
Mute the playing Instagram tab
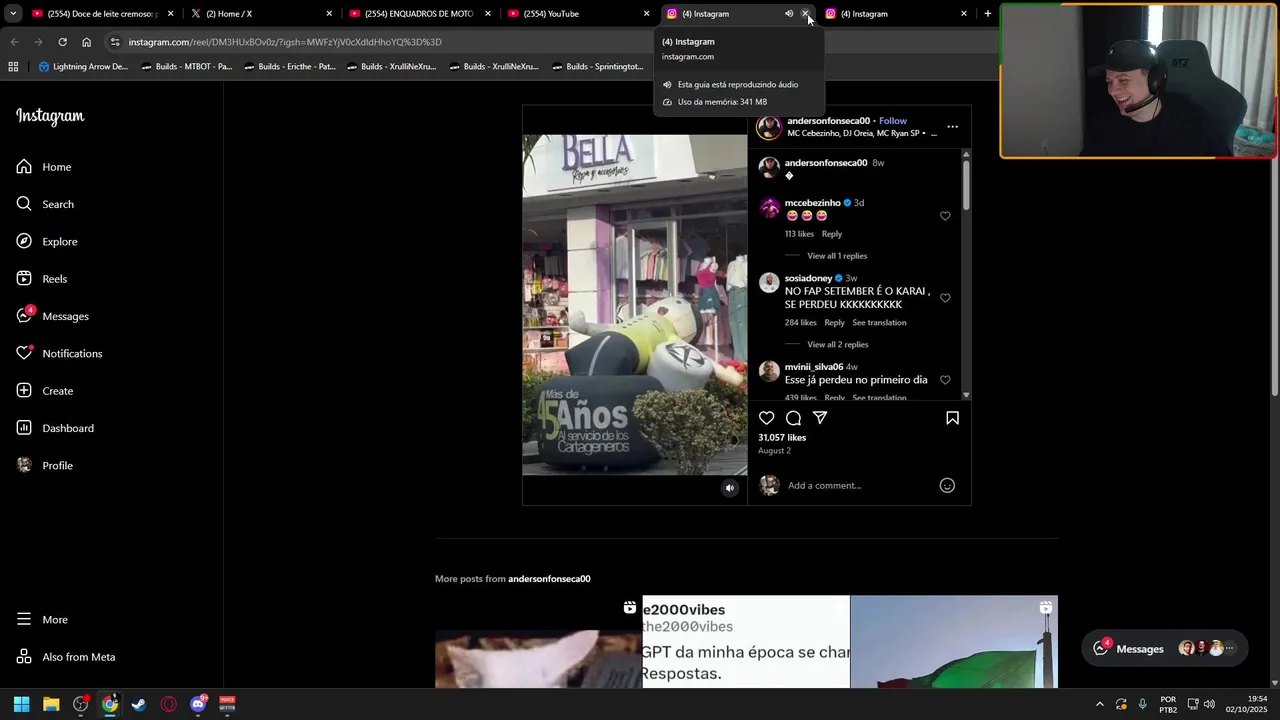tap(789, 14)
